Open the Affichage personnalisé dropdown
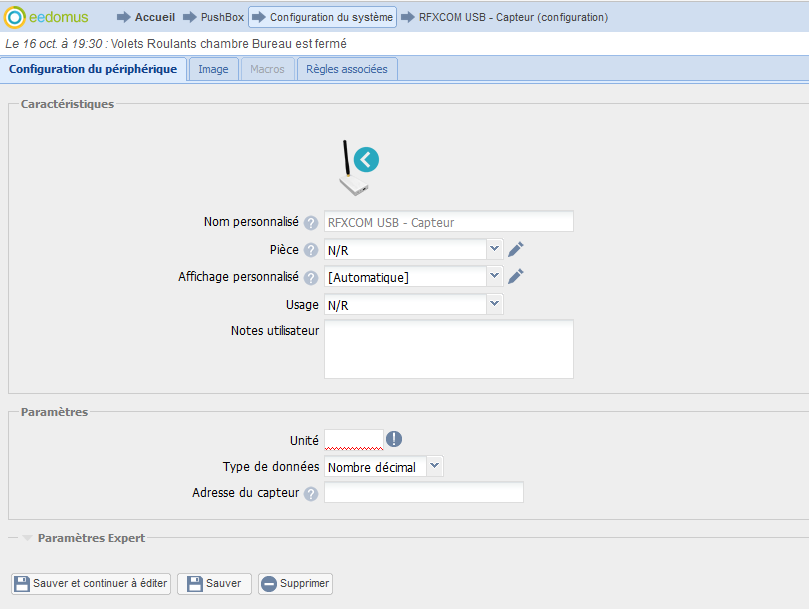This screenshot has width=809, height=610. coord(494,277)
